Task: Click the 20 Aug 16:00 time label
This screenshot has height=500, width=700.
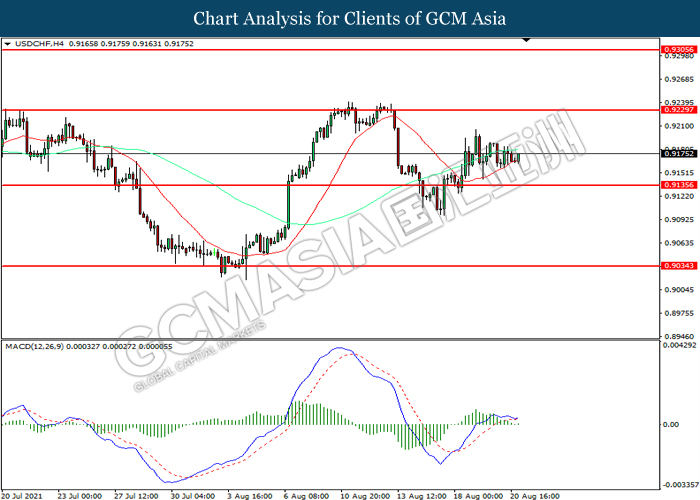Action: click(535, 496)
